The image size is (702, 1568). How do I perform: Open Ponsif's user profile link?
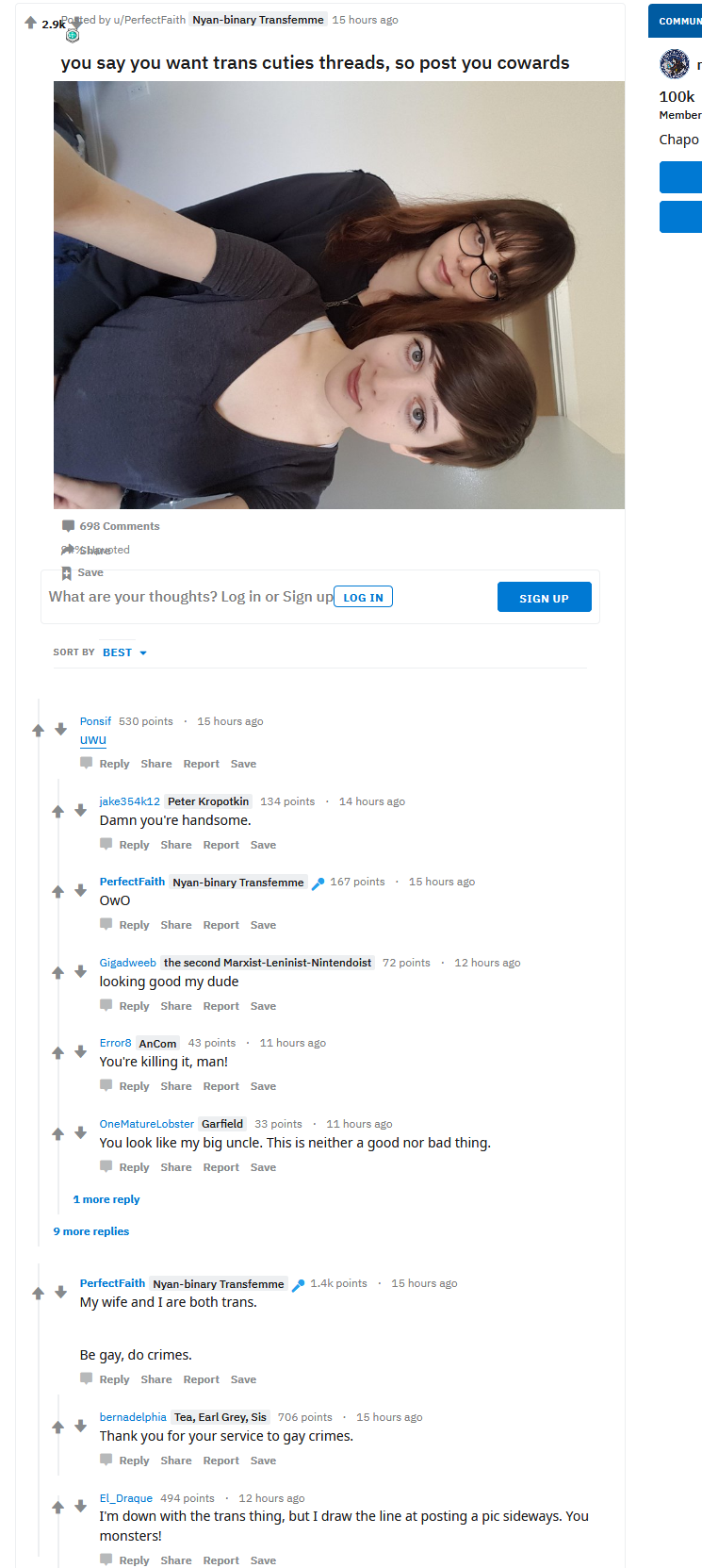click(x=95, y=721)
